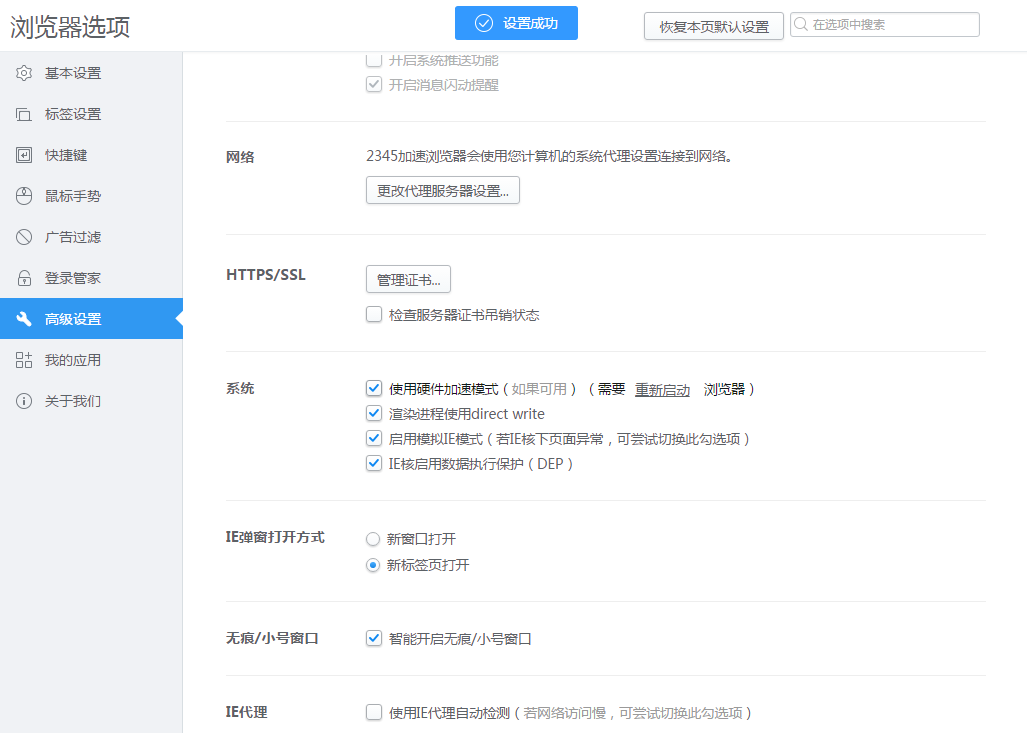1027x733 pixels.
Task: Uncheck 使用硬件加速模式 option
Action: coord(374,388)
